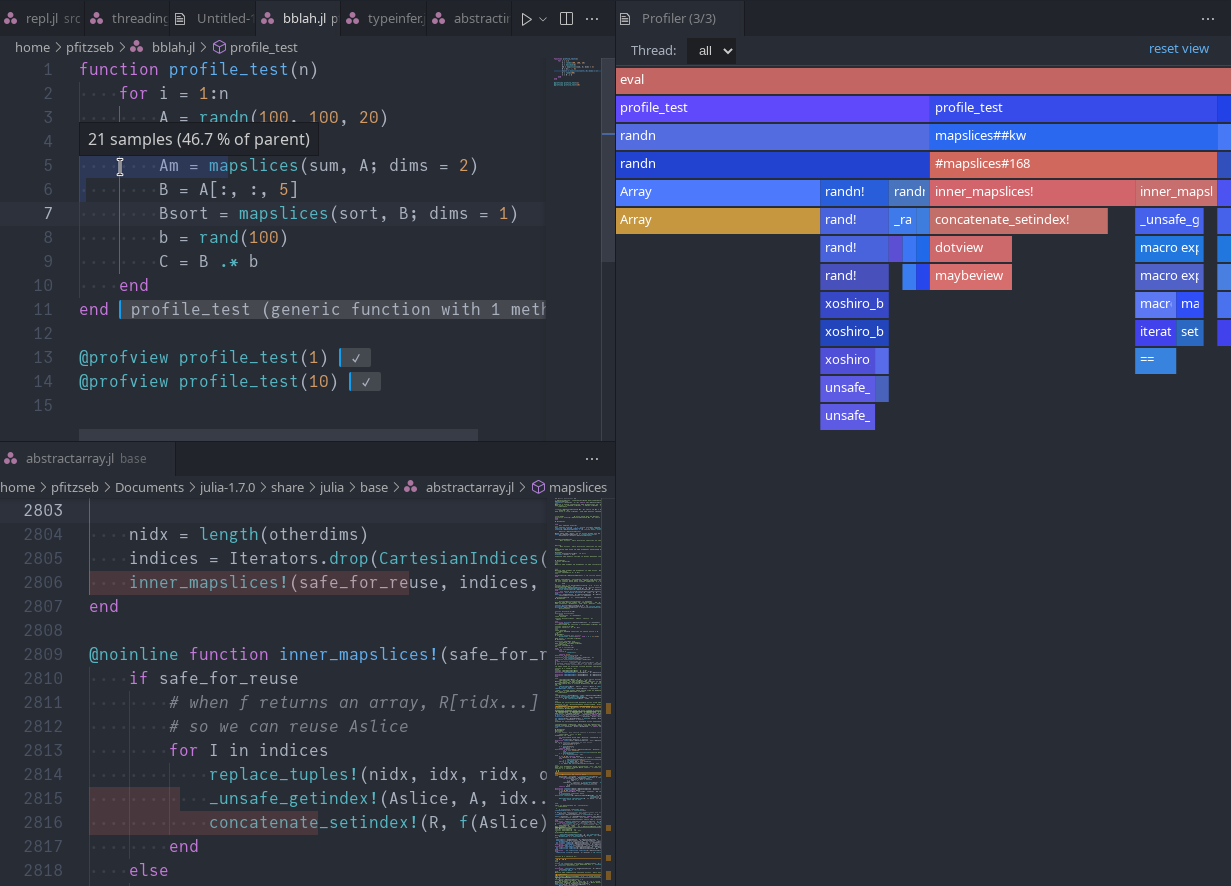Viewport: 1231px width, 886px height.
Task: Open the abstractarray.jl editor's ellipsis actions icon
Action: 592,458
